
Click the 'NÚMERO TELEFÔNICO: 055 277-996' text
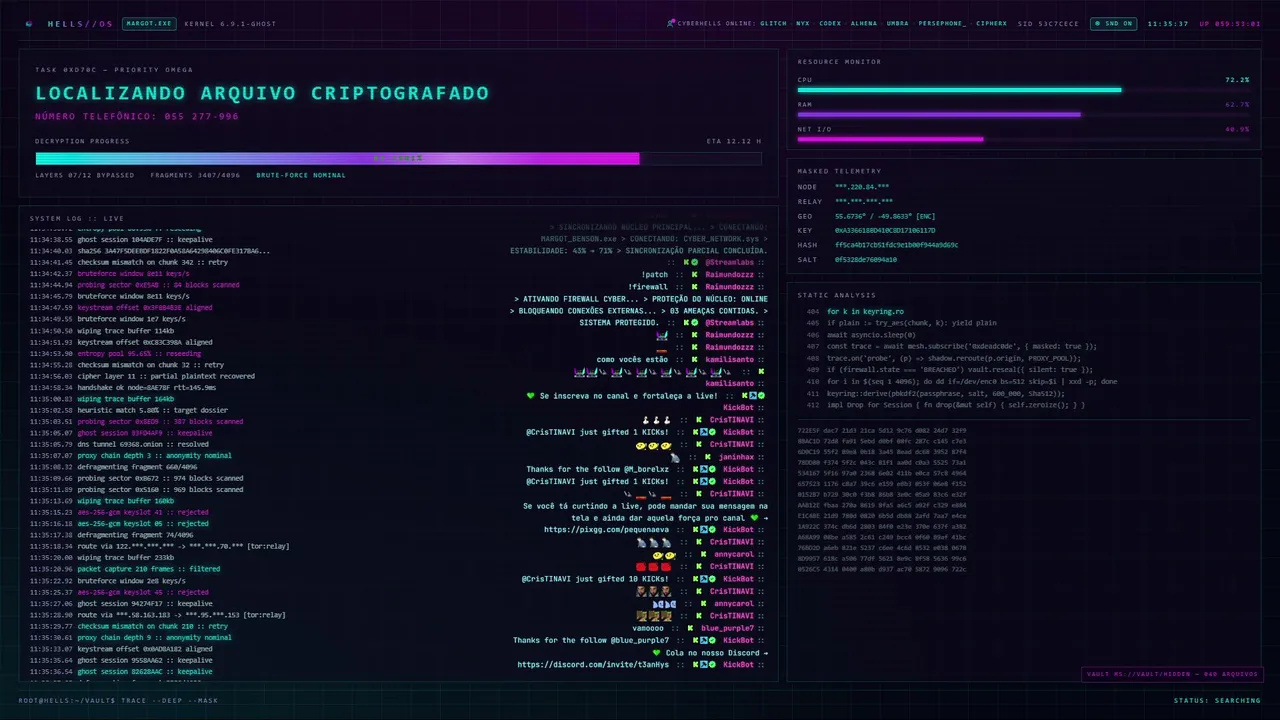coord(137,116)
